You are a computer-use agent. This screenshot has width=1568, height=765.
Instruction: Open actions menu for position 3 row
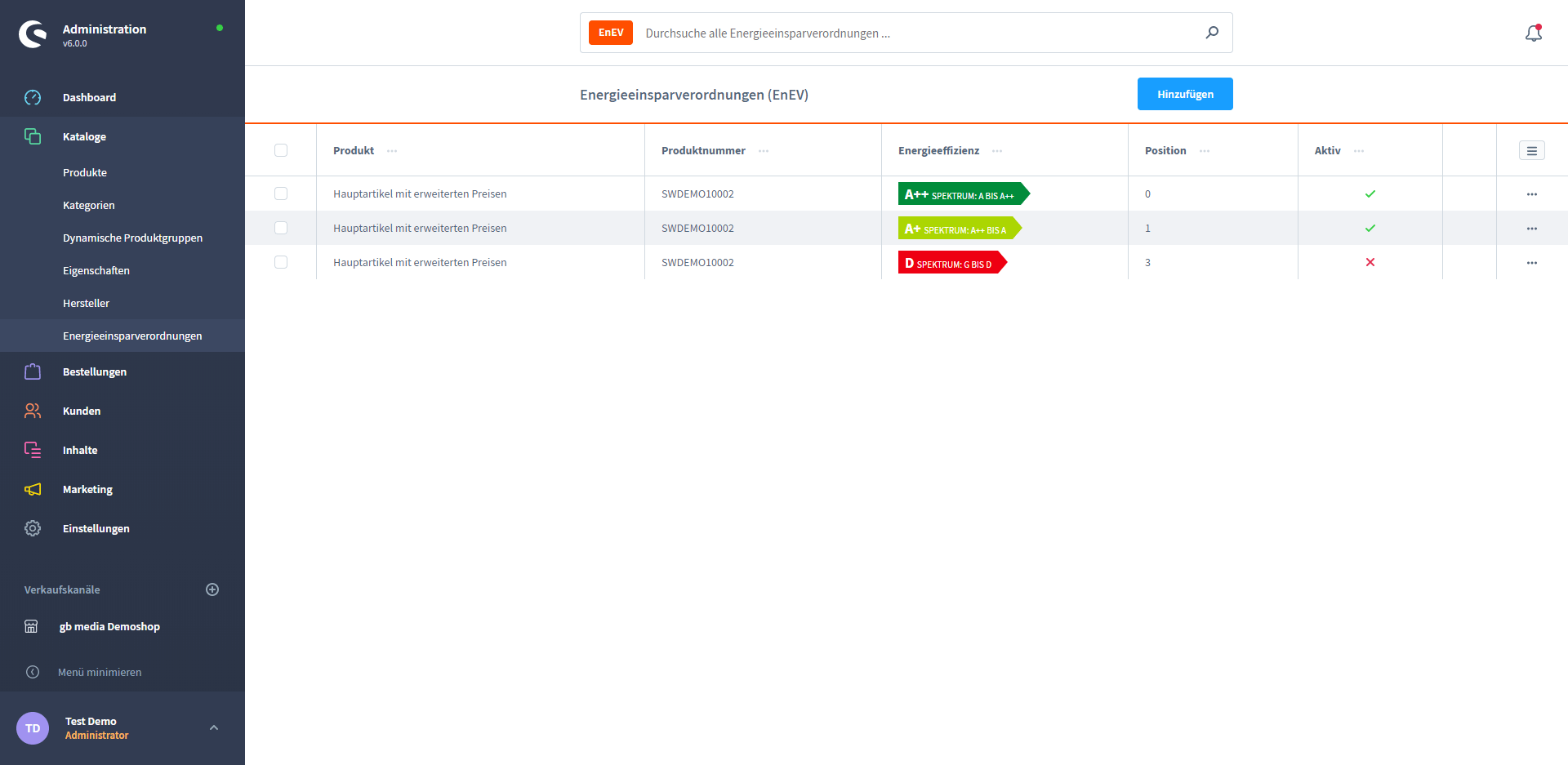1532,263
